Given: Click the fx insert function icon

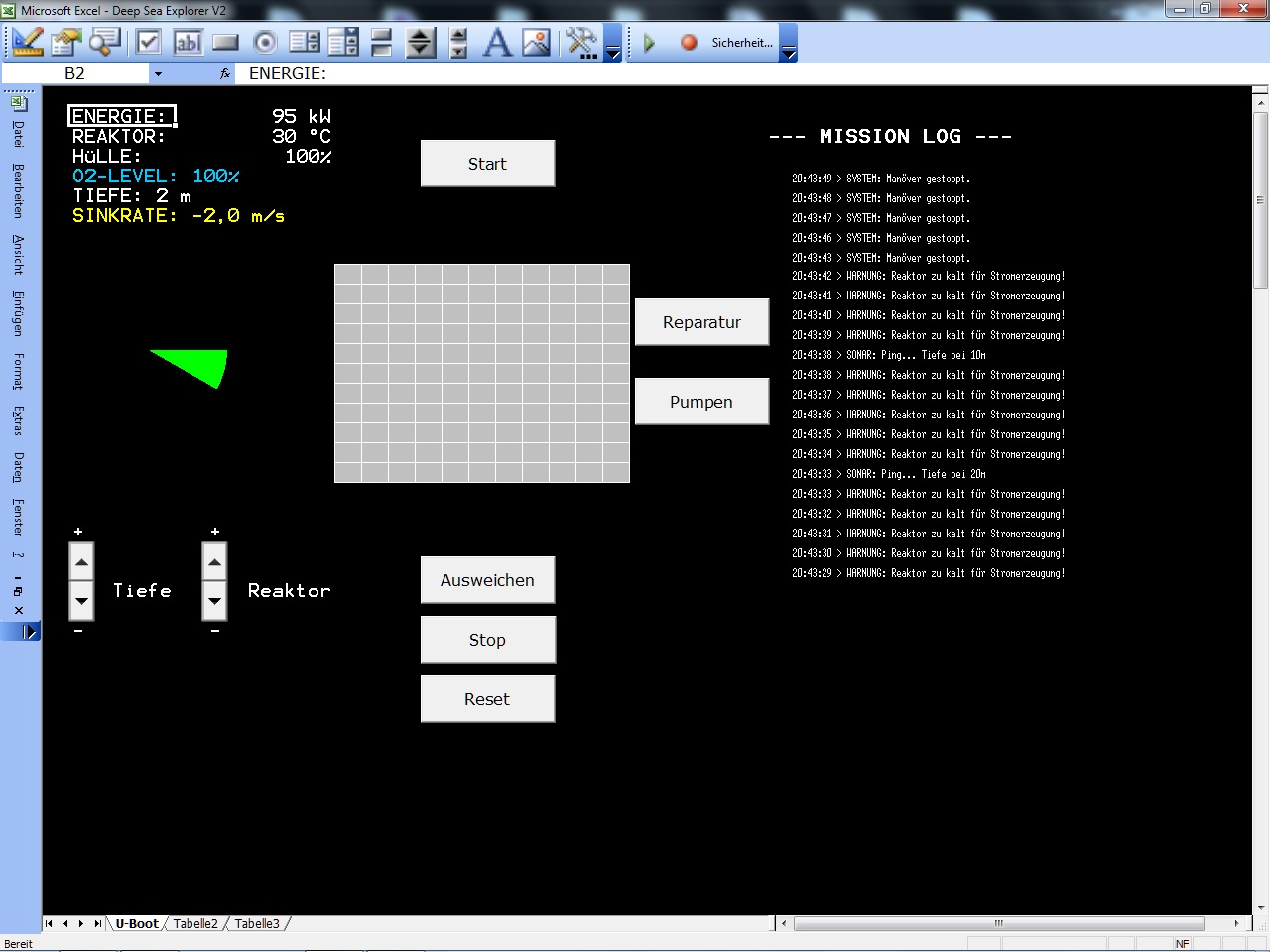Looking at the screenshot, I should click(225, 73).
